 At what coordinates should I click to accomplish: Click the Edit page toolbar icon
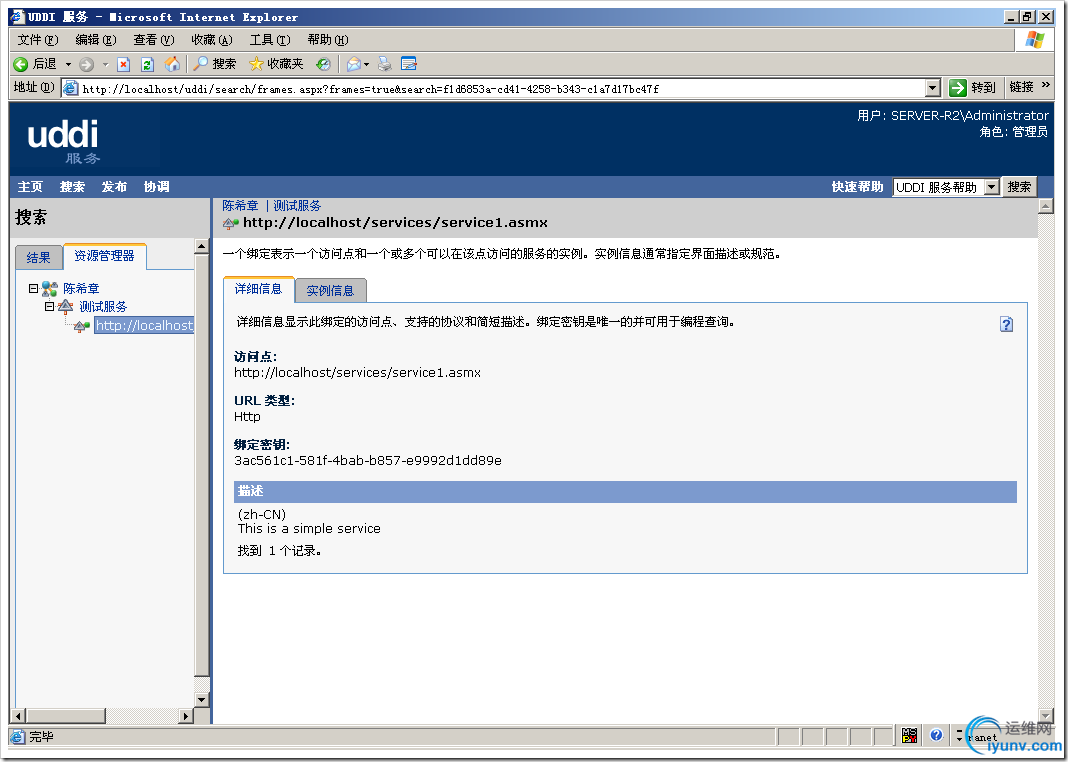(x=409, y=64)
